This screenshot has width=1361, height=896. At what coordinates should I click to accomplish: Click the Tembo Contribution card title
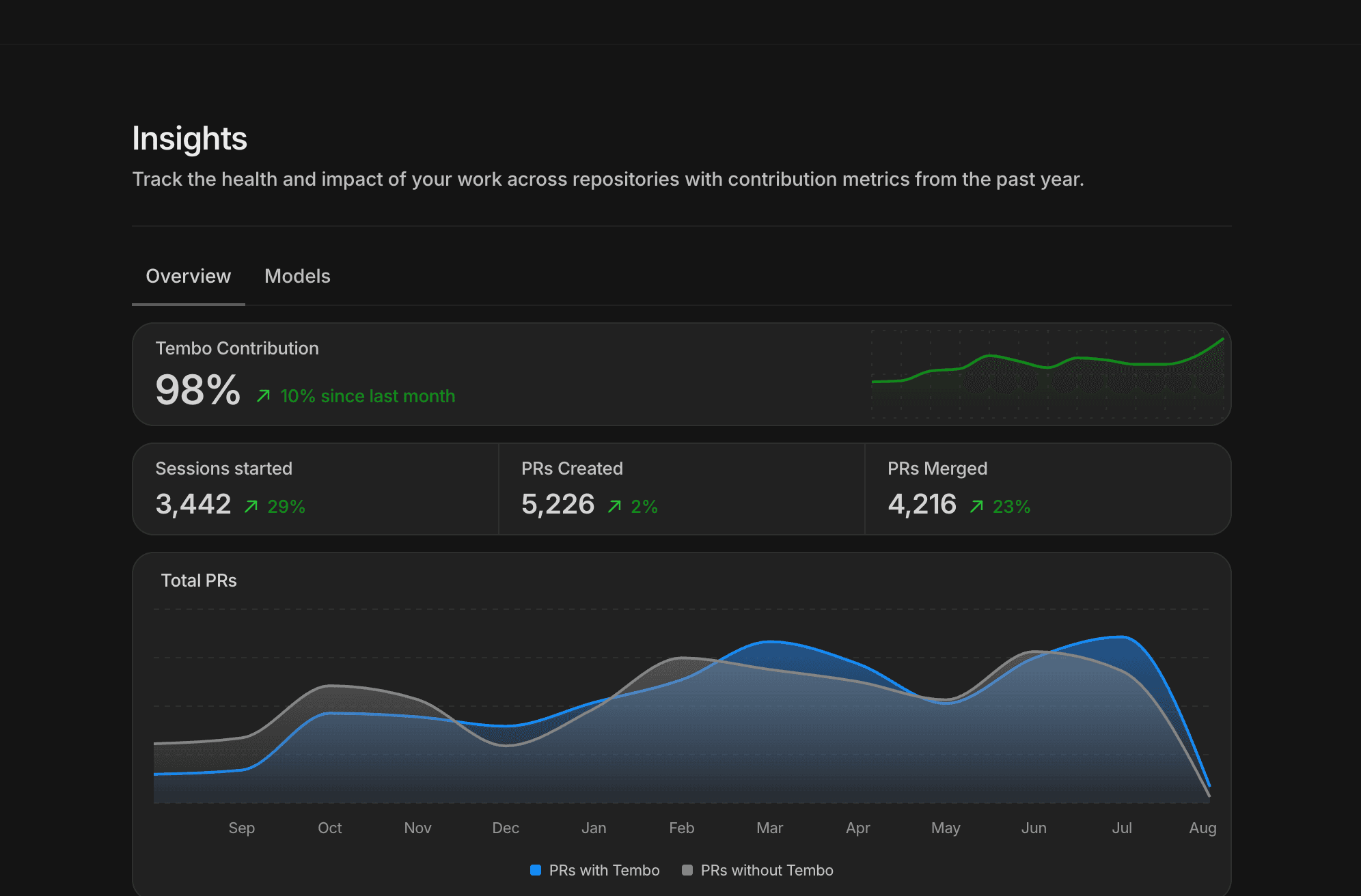click(x=237, y=348)
